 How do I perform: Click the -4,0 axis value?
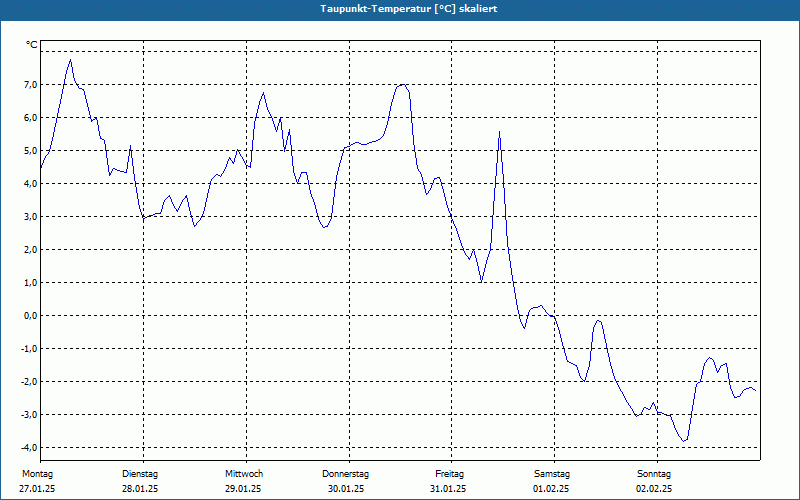click(29, 447)
